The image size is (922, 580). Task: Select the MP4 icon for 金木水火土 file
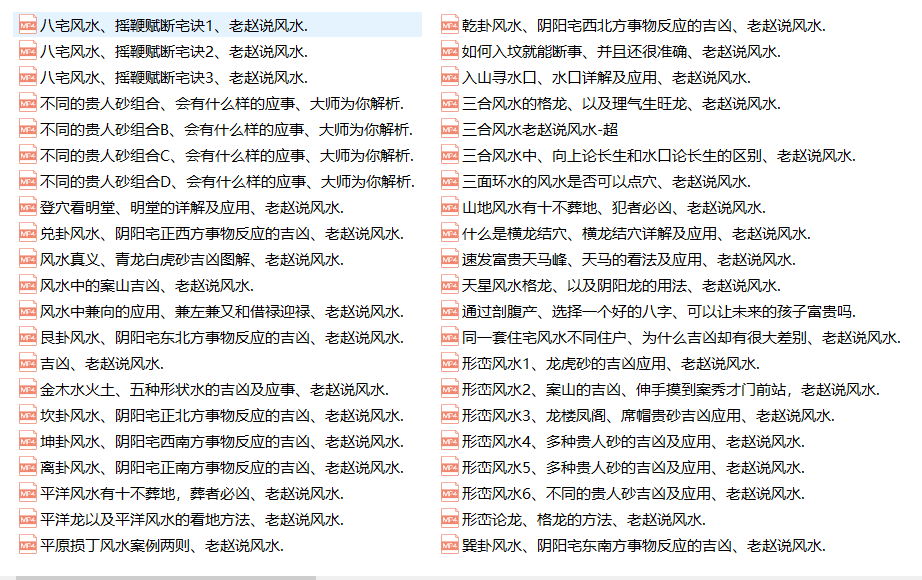[x=28, y=389]
